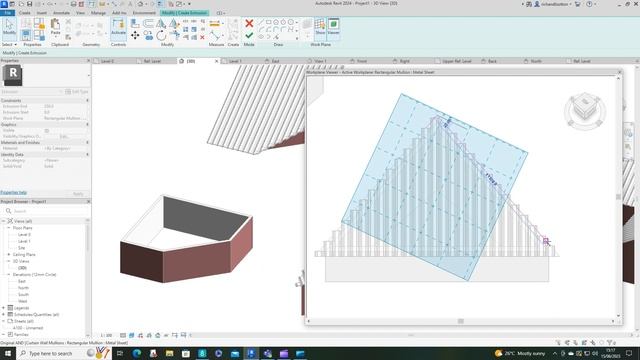Viewport: 640px width, 360px height.
Task: Click the Windows Start button
Action: 8,353
